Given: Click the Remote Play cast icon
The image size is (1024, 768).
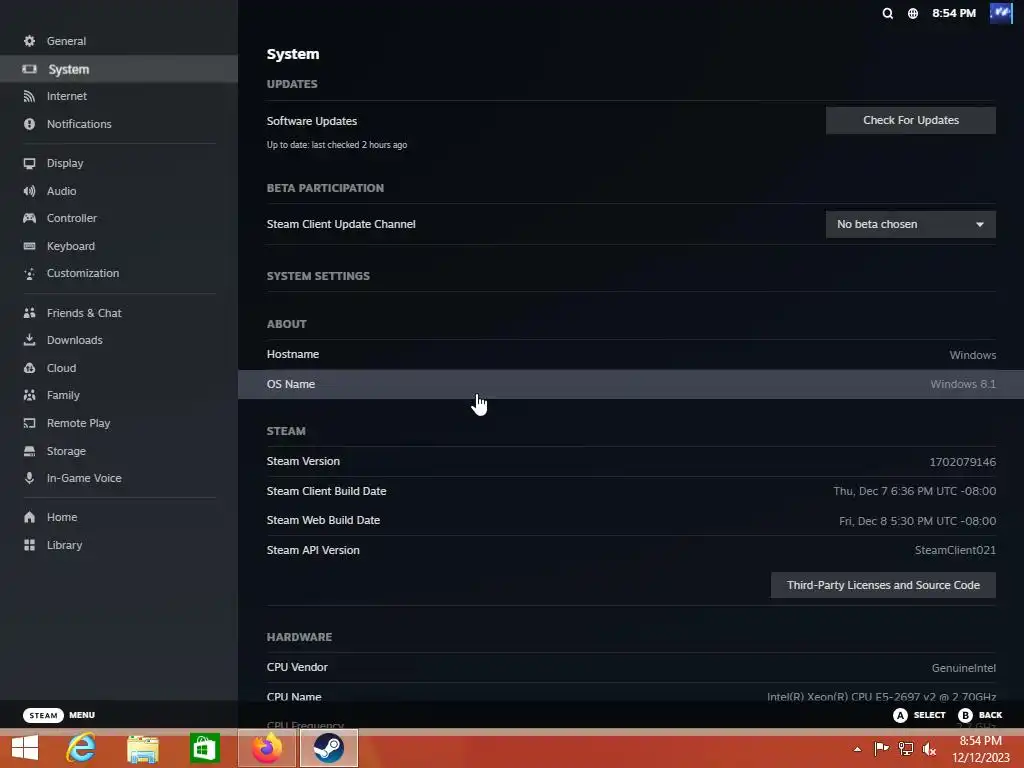Looking at the screenshot, I should (29, 423).
